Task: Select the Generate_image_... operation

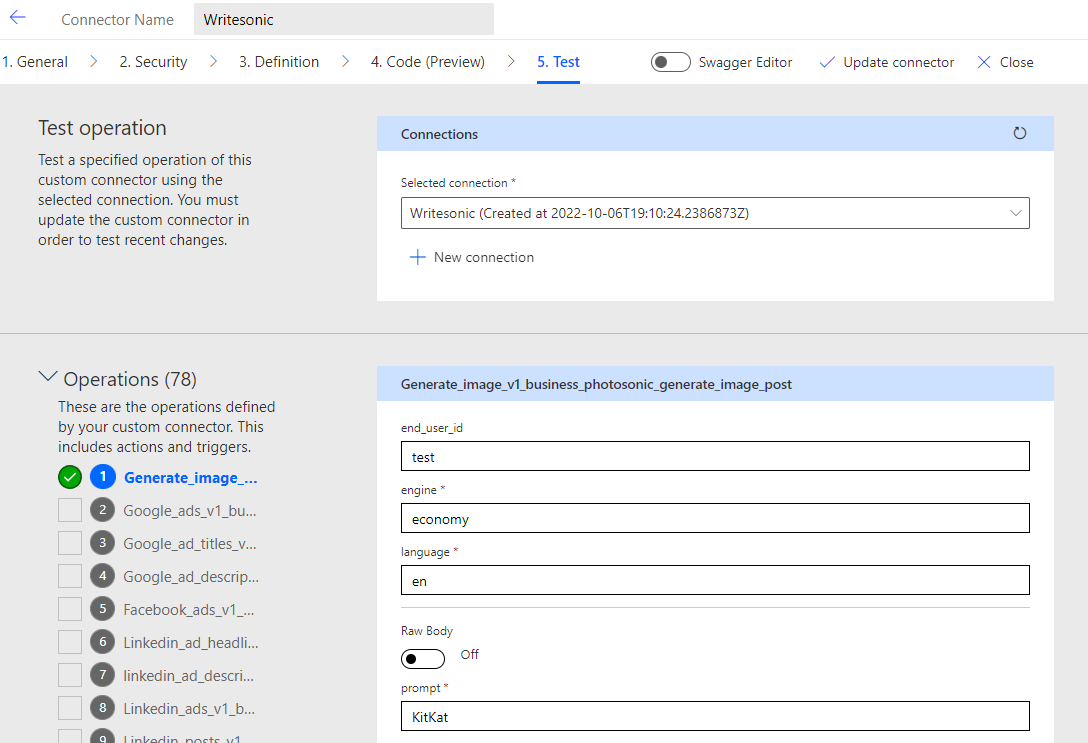Action: 191,477
